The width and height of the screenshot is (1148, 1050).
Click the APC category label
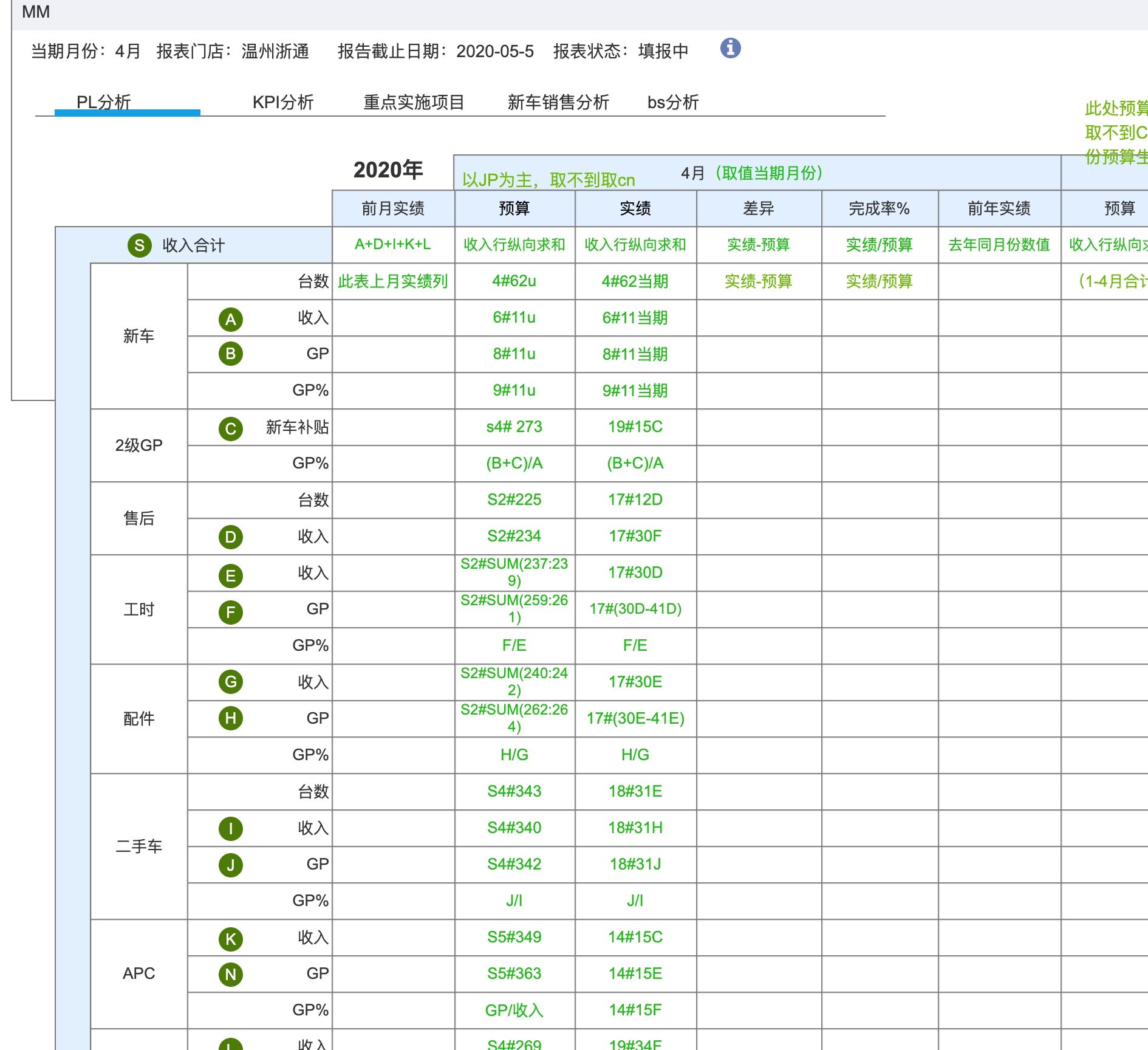click(x=139, y=974)
